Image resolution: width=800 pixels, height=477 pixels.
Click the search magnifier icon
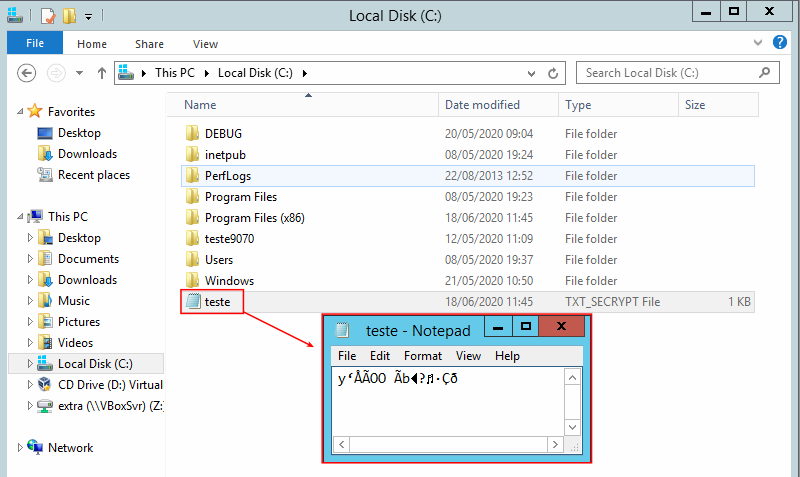[x=765, y=73]
